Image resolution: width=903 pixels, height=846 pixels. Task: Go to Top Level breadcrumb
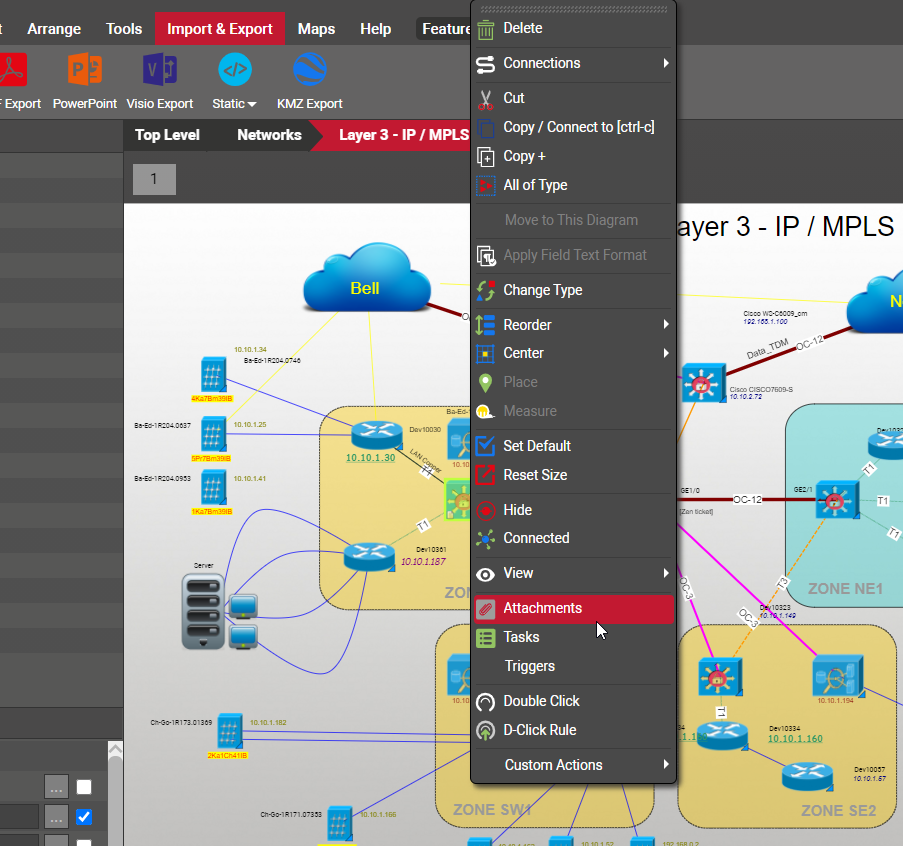[167, 135]
